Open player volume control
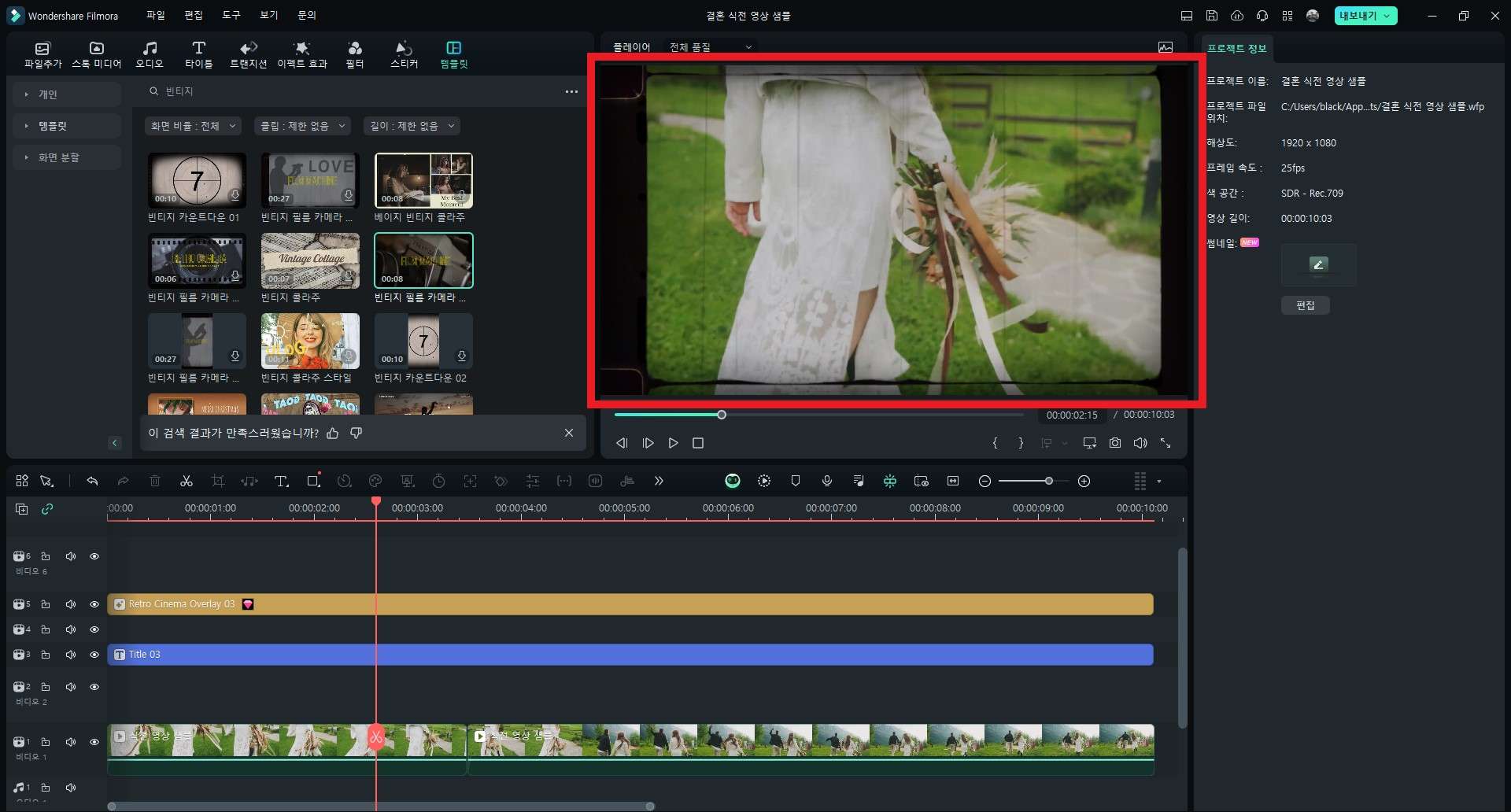Image resolution: width=1511 pixels, height=812 pixels. [x=1140, y=443]
